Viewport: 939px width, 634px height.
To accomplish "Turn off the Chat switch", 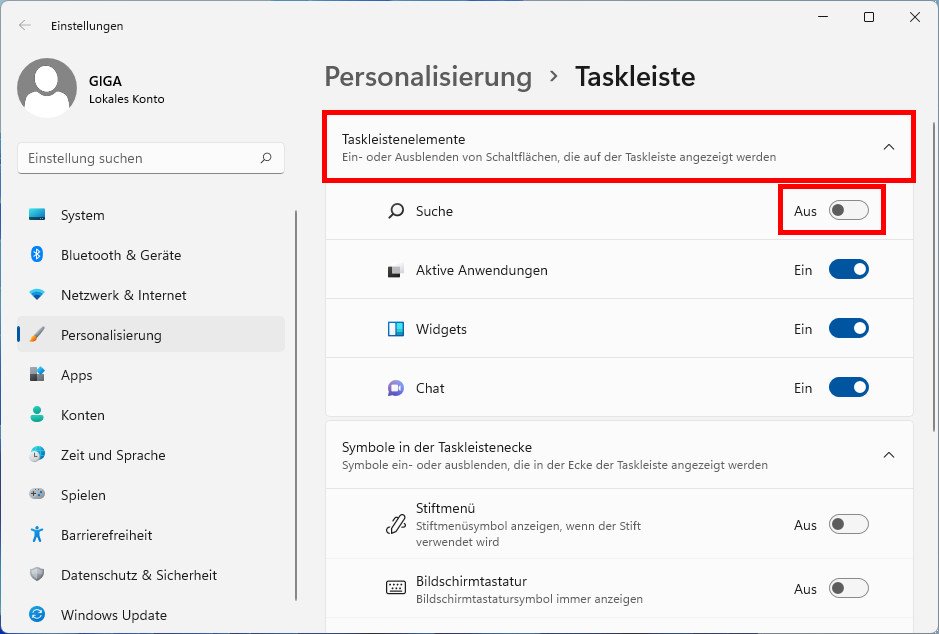I will [x=849, y=387].
